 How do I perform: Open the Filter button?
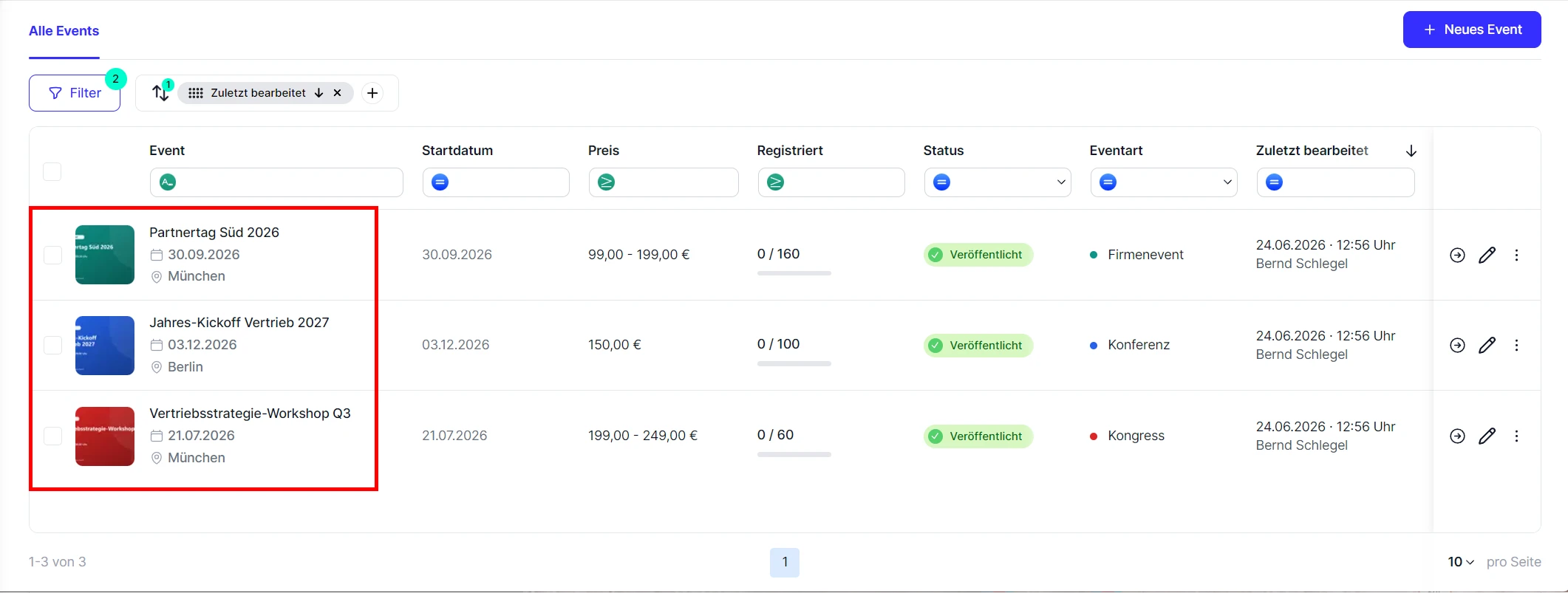[x=75, y=93]
